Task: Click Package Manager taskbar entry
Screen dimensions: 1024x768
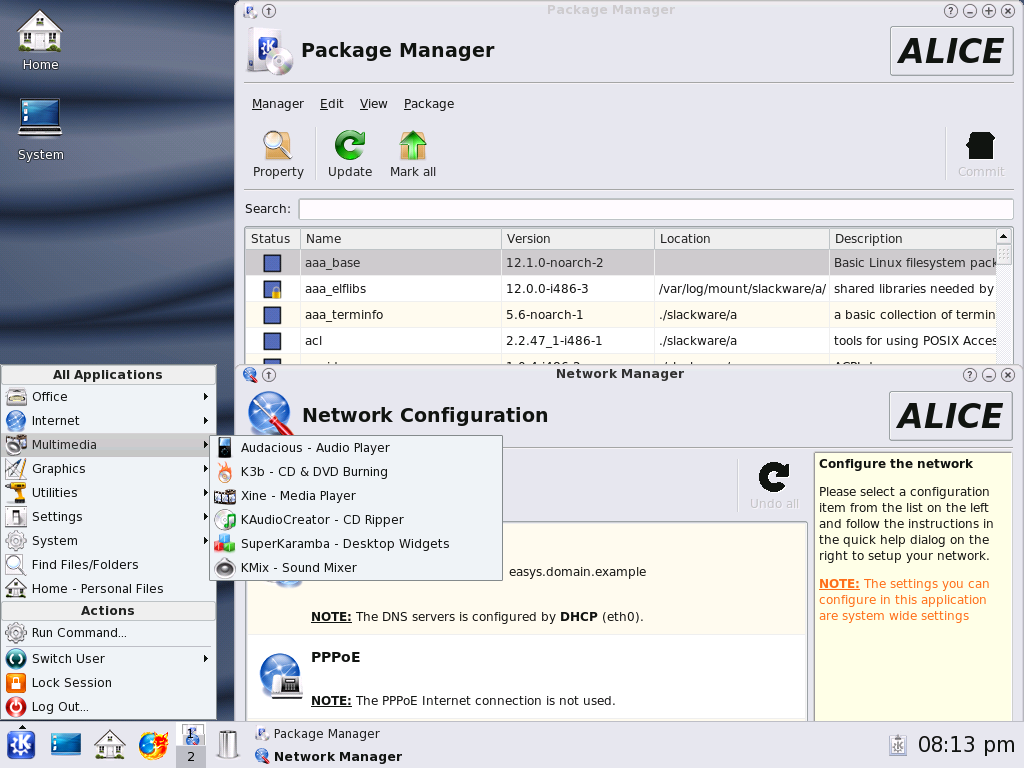Action: (318, 734)
